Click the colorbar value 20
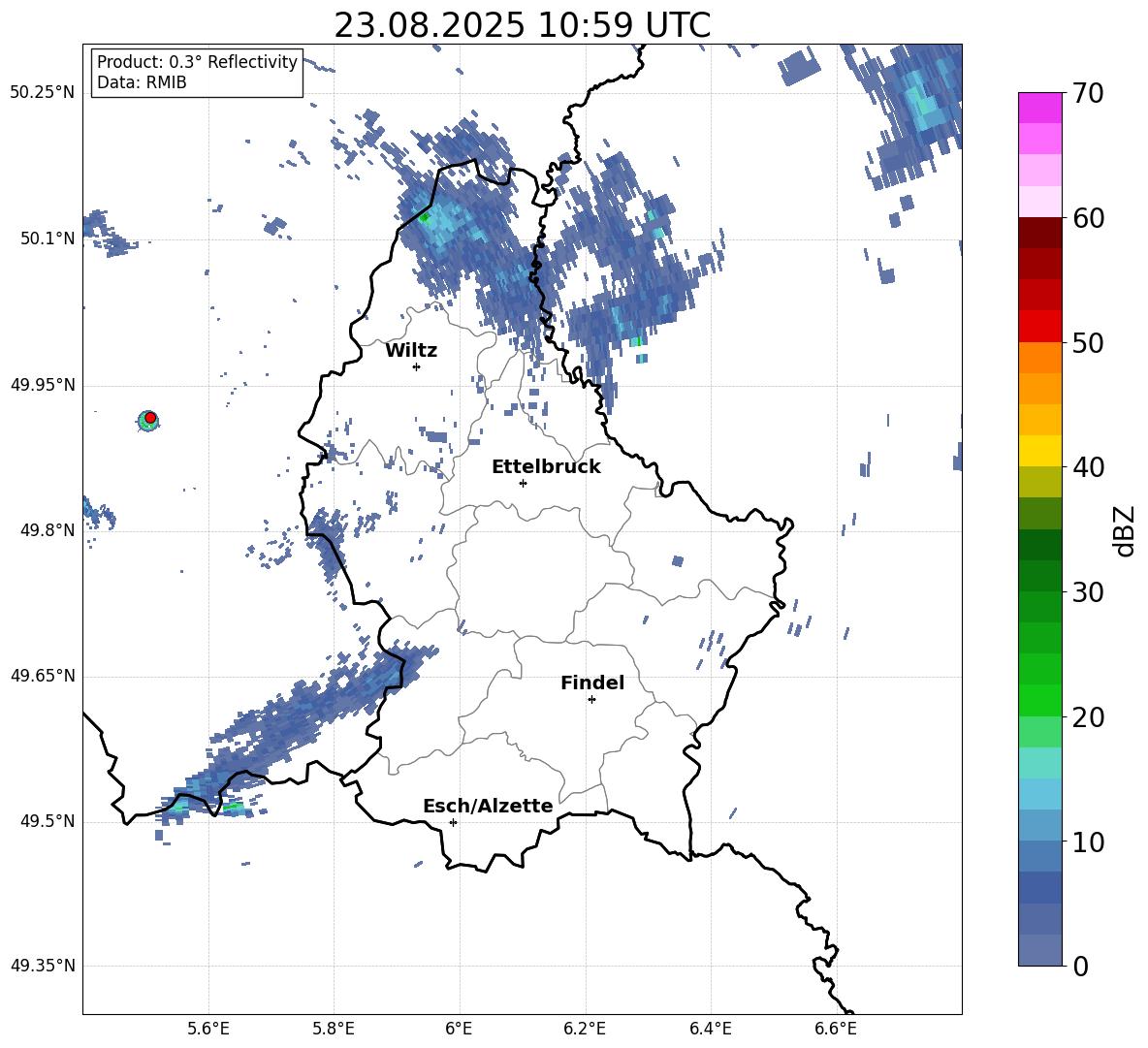This screenshot has width=1148, height=1048. 1088,717
